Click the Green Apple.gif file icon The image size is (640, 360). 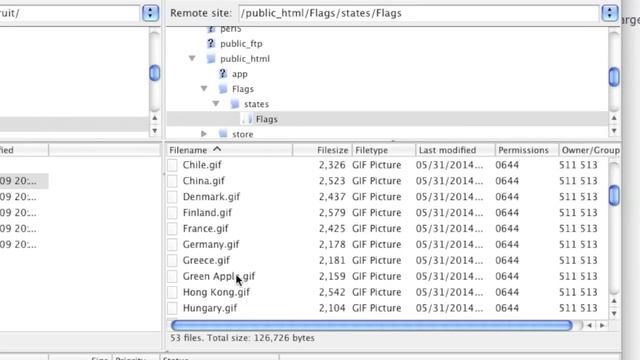pos(172,276)
